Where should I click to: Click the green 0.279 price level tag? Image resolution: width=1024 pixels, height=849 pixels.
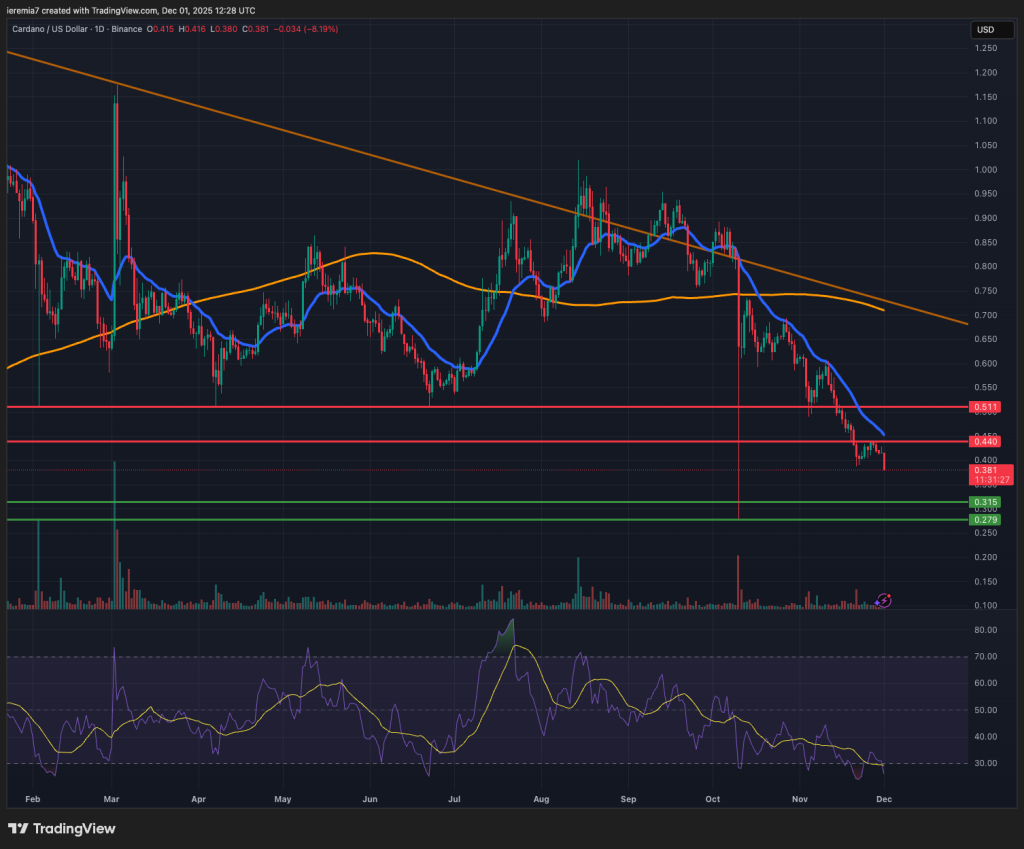[x=986, y=520]
